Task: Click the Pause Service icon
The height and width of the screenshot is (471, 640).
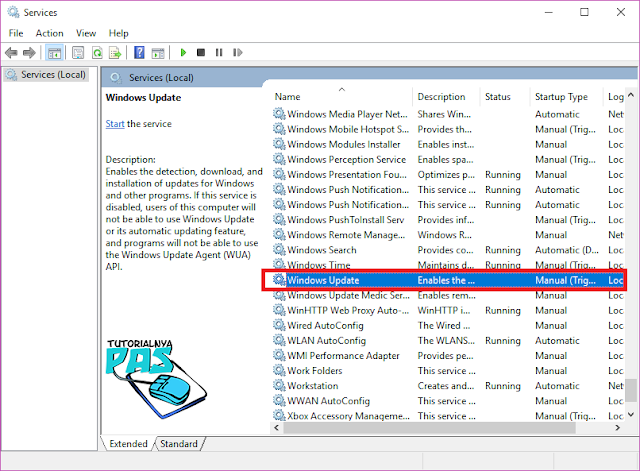Action: pos(219,52)
